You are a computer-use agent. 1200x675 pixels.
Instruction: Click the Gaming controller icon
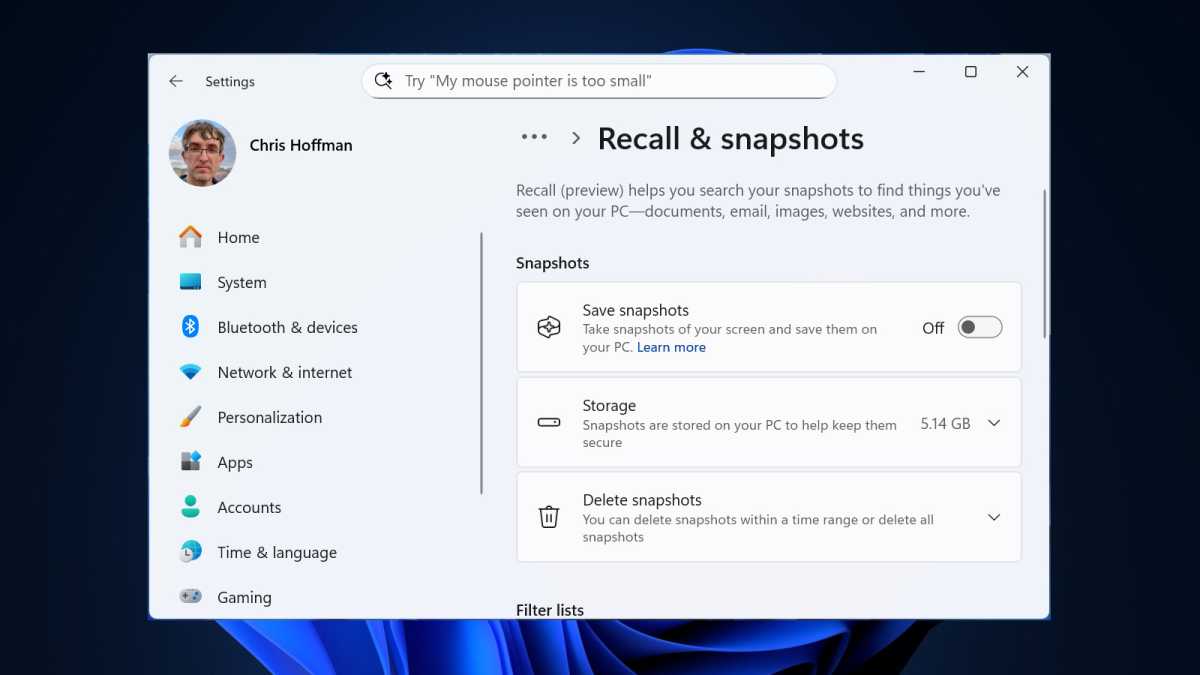(190, 597)
